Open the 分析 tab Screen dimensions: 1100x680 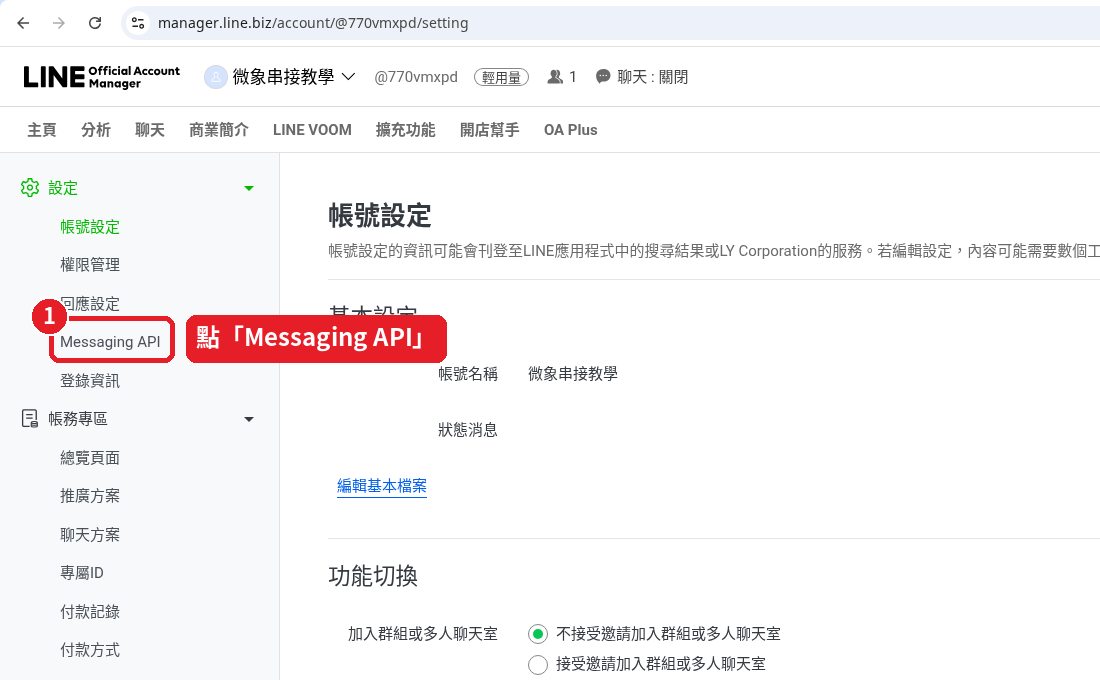pos(96,130)
